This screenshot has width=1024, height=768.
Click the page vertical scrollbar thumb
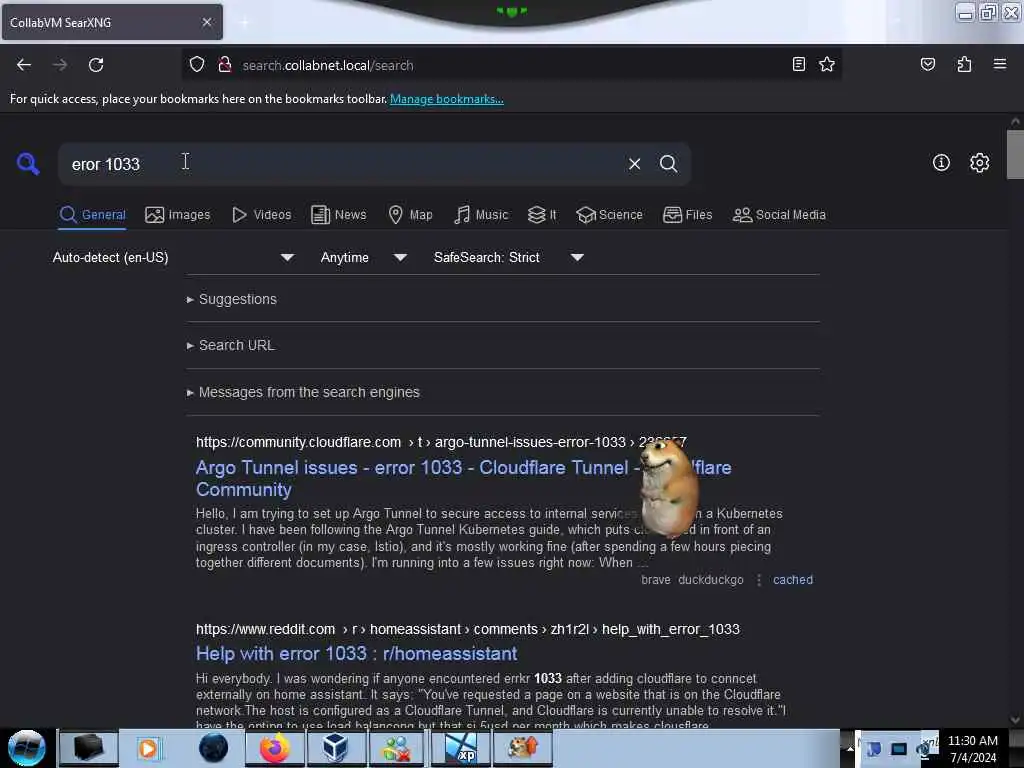[x=1015, y=154]
